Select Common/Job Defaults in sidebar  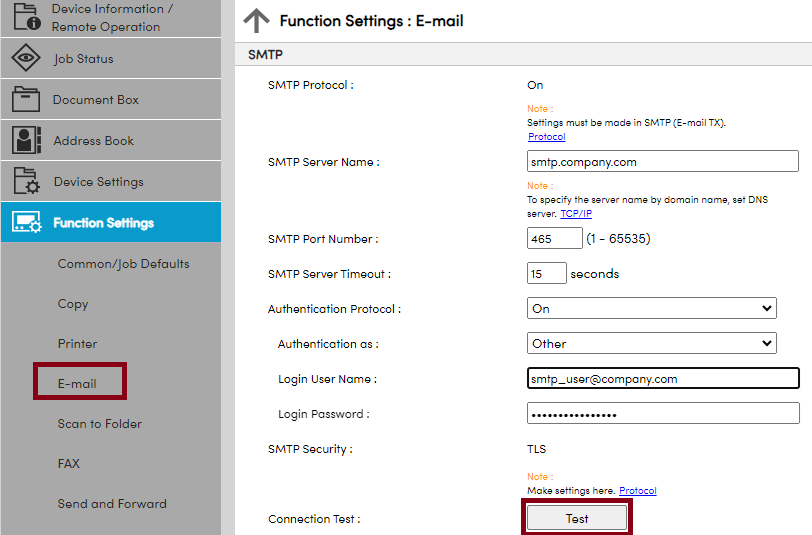point(123,264)
